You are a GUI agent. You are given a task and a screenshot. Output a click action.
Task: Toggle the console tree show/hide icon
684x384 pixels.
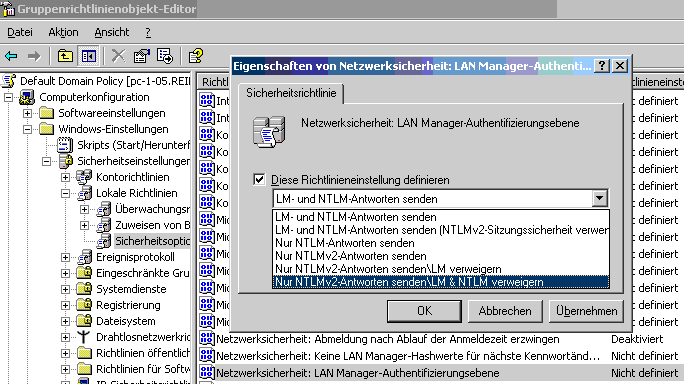tap(89, 56)
